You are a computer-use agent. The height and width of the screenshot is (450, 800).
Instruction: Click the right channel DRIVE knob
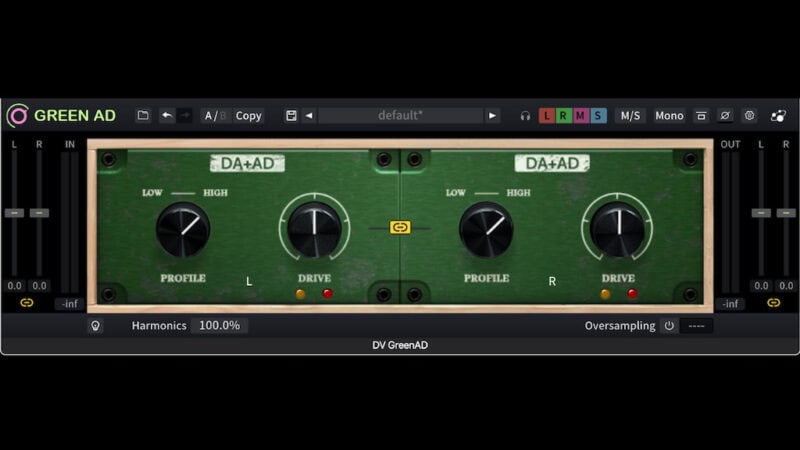(617, 230)
